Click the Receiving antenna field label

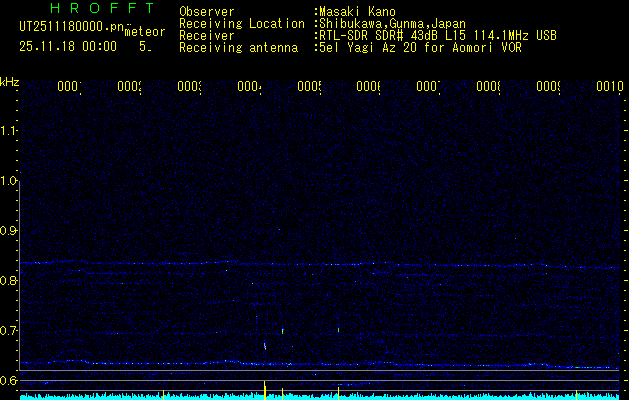click(238, 47)
